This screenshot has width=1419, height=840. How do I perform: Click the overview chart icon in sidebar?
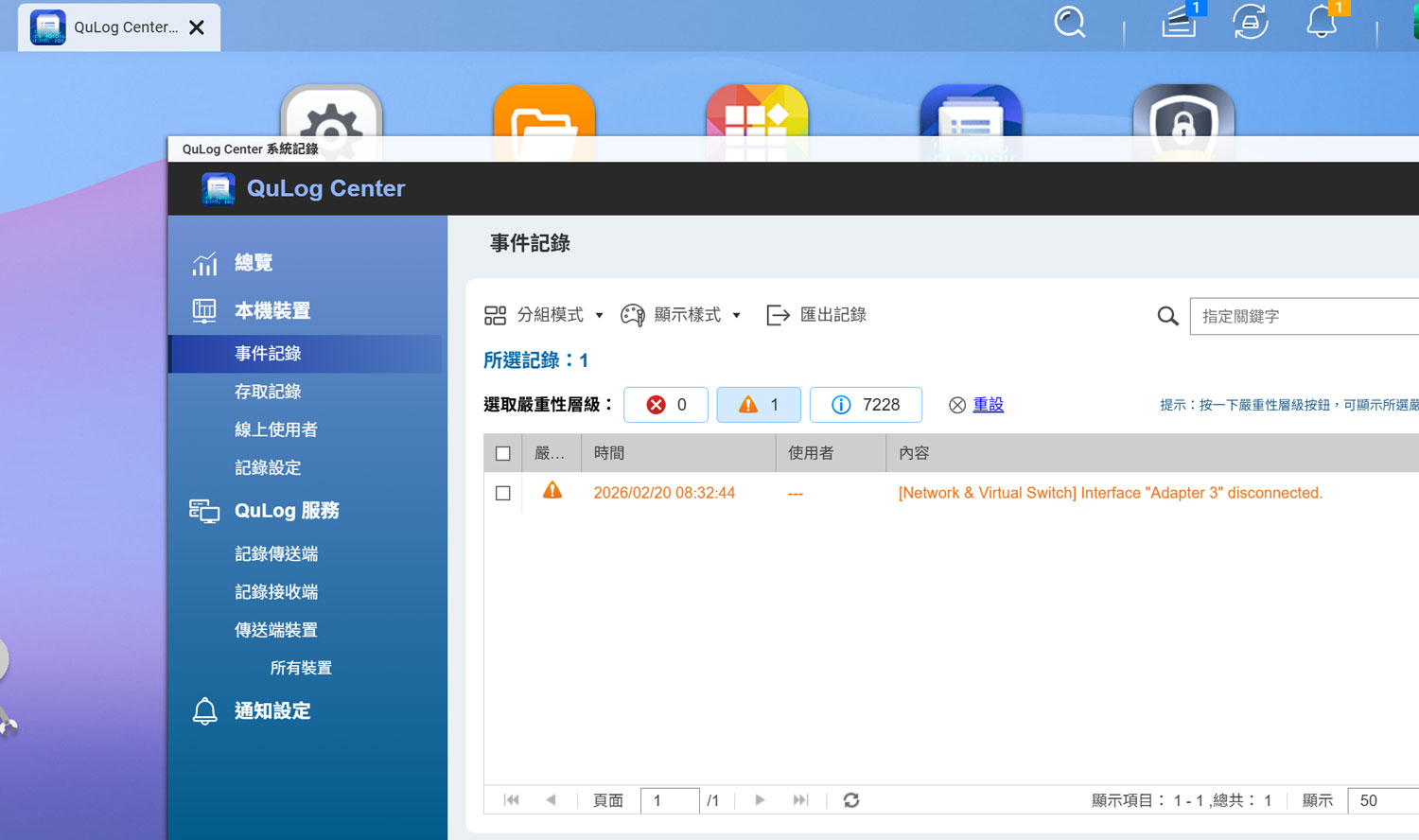pos(204,263)
